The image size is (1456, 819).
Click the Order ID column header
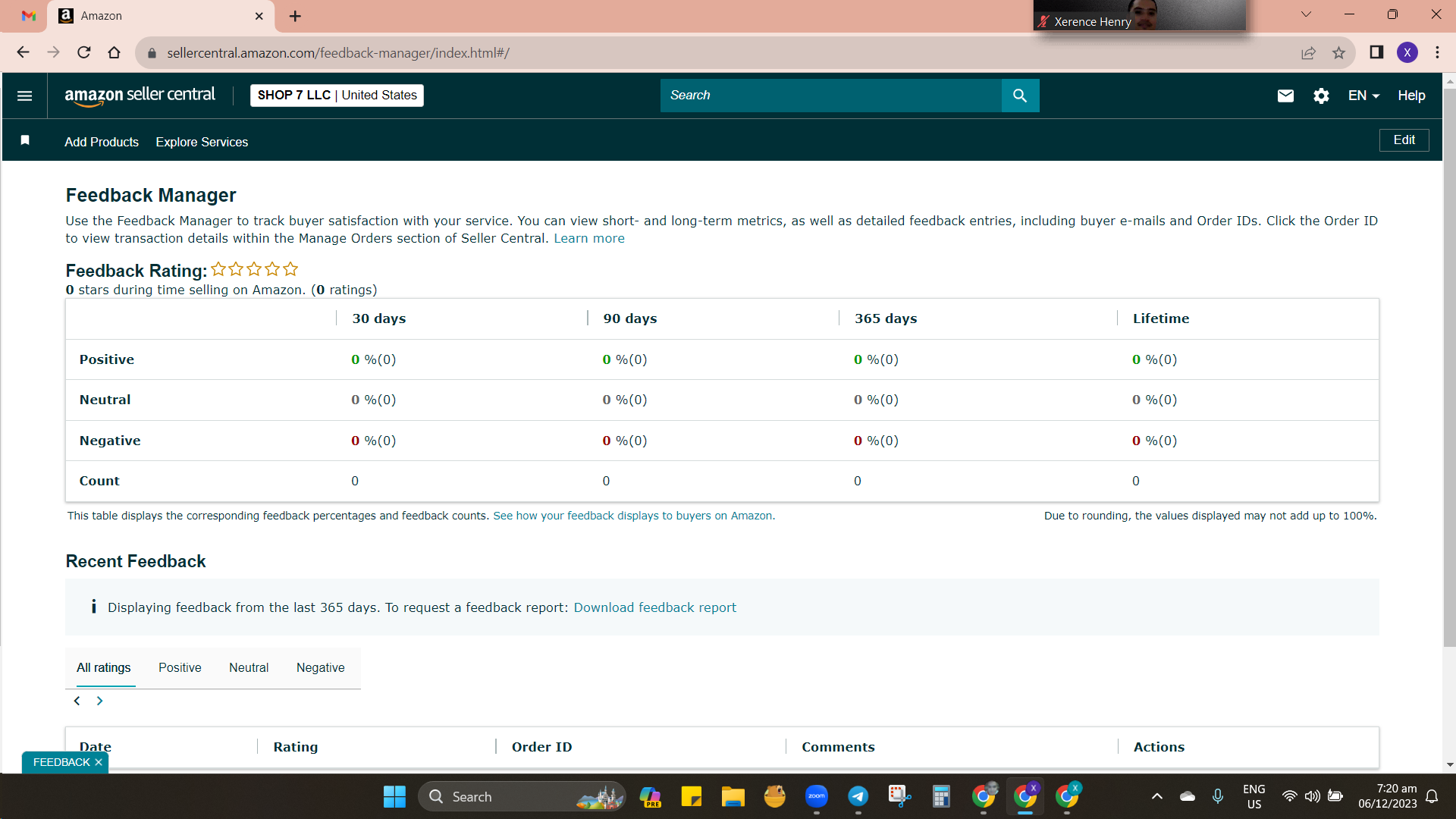pyautogui.click(x=541, y=747)
